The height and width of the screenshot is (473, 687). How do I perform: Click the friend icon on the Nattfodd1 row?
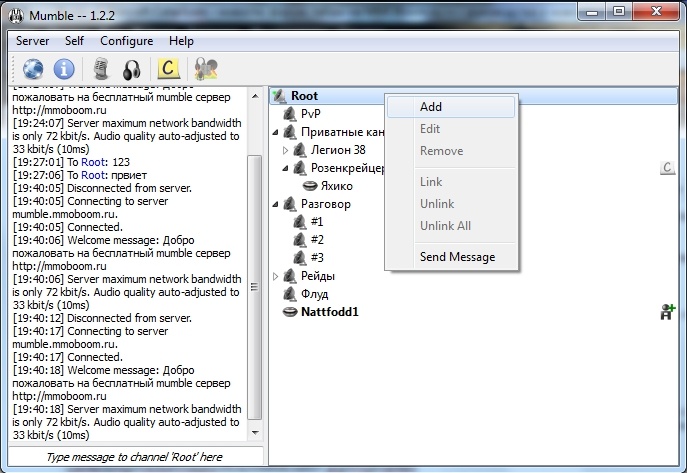click(667, 312)
